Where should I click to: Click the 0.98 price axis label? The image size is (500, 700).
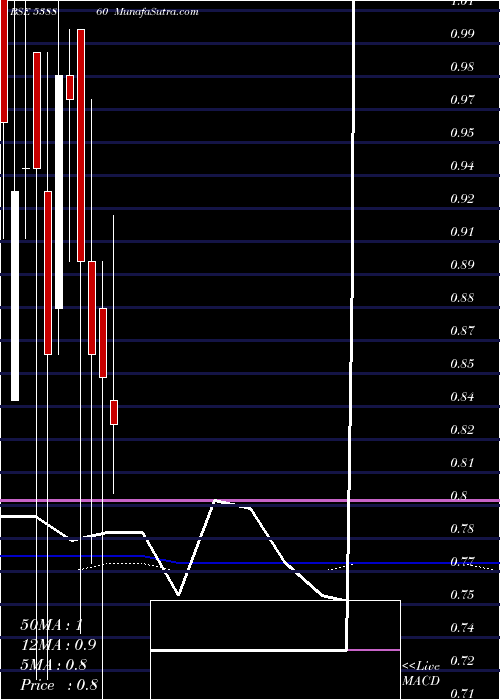[462, 67]
